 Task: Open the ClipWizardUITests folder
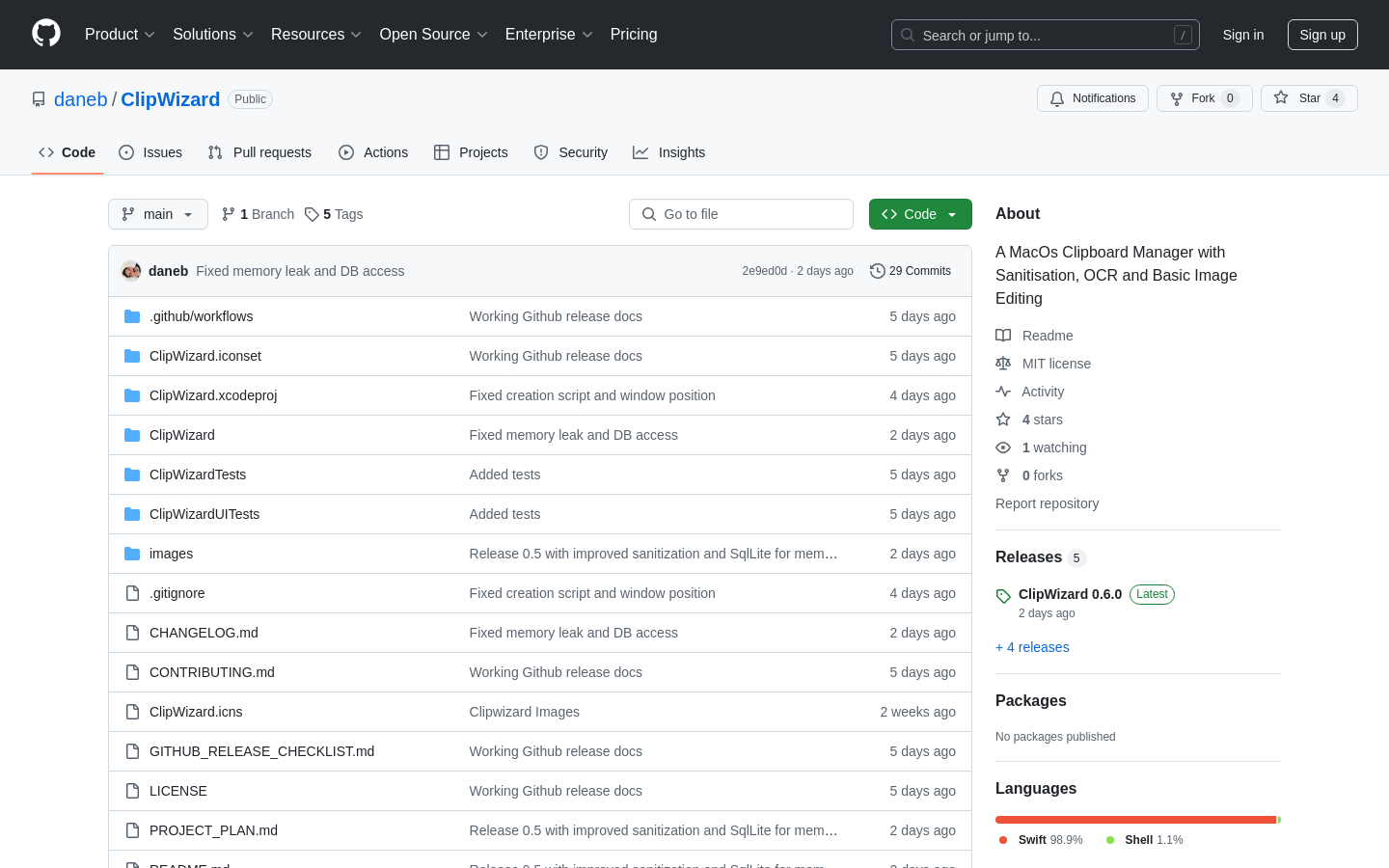pyautogui.click(x=204, y=514)
